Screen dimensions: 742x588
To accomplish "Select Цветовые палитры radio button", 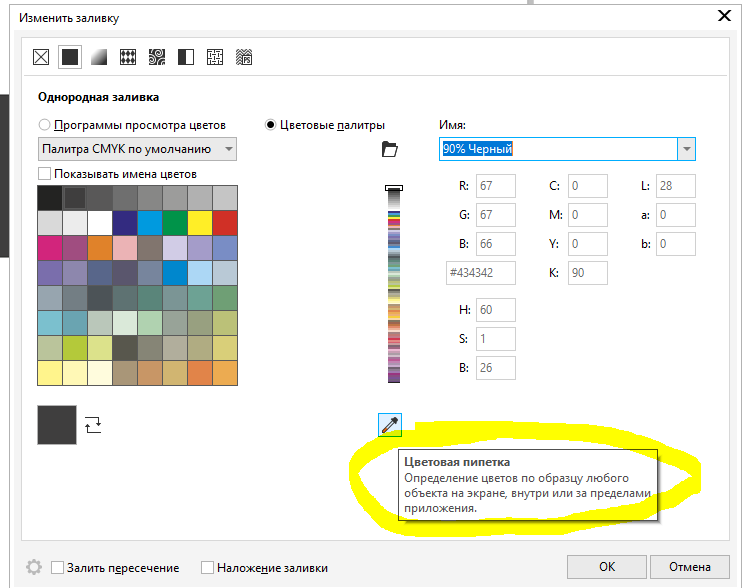I will [x=270, y=125].
